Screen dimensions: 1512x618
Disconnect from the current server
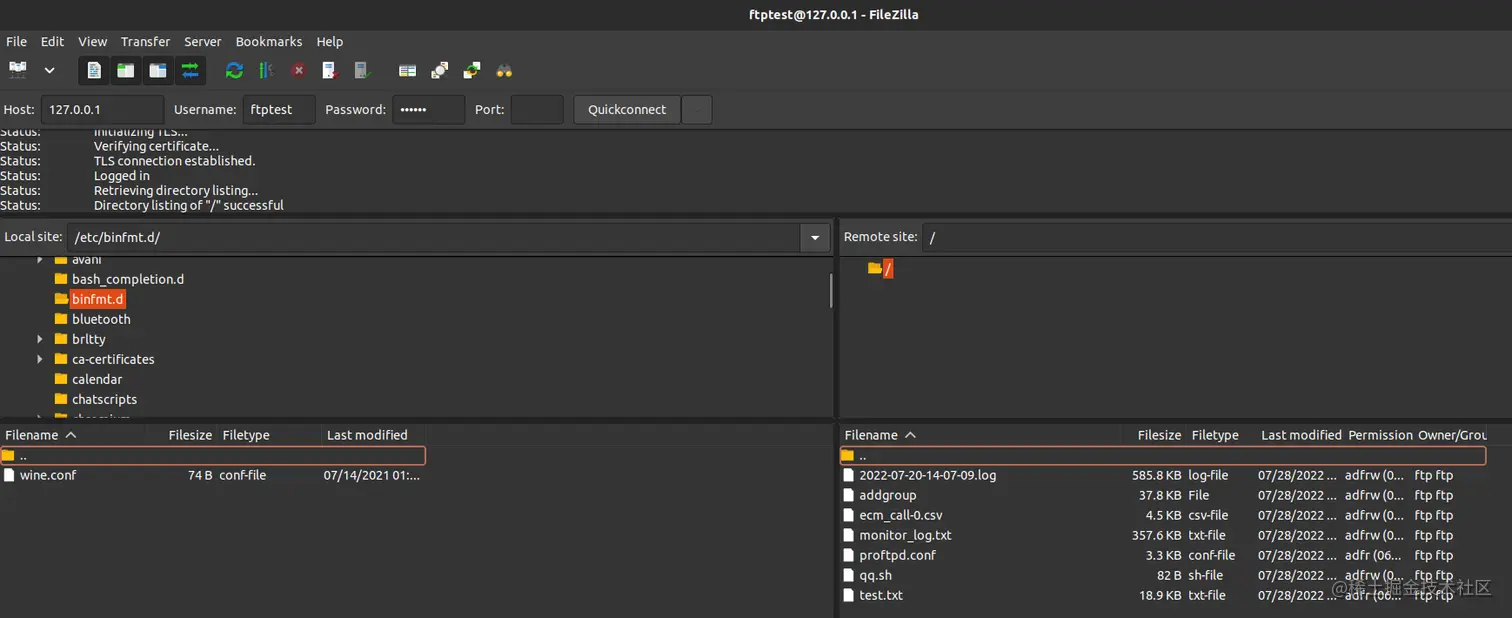pyautogui.click(x=330, y=70)
